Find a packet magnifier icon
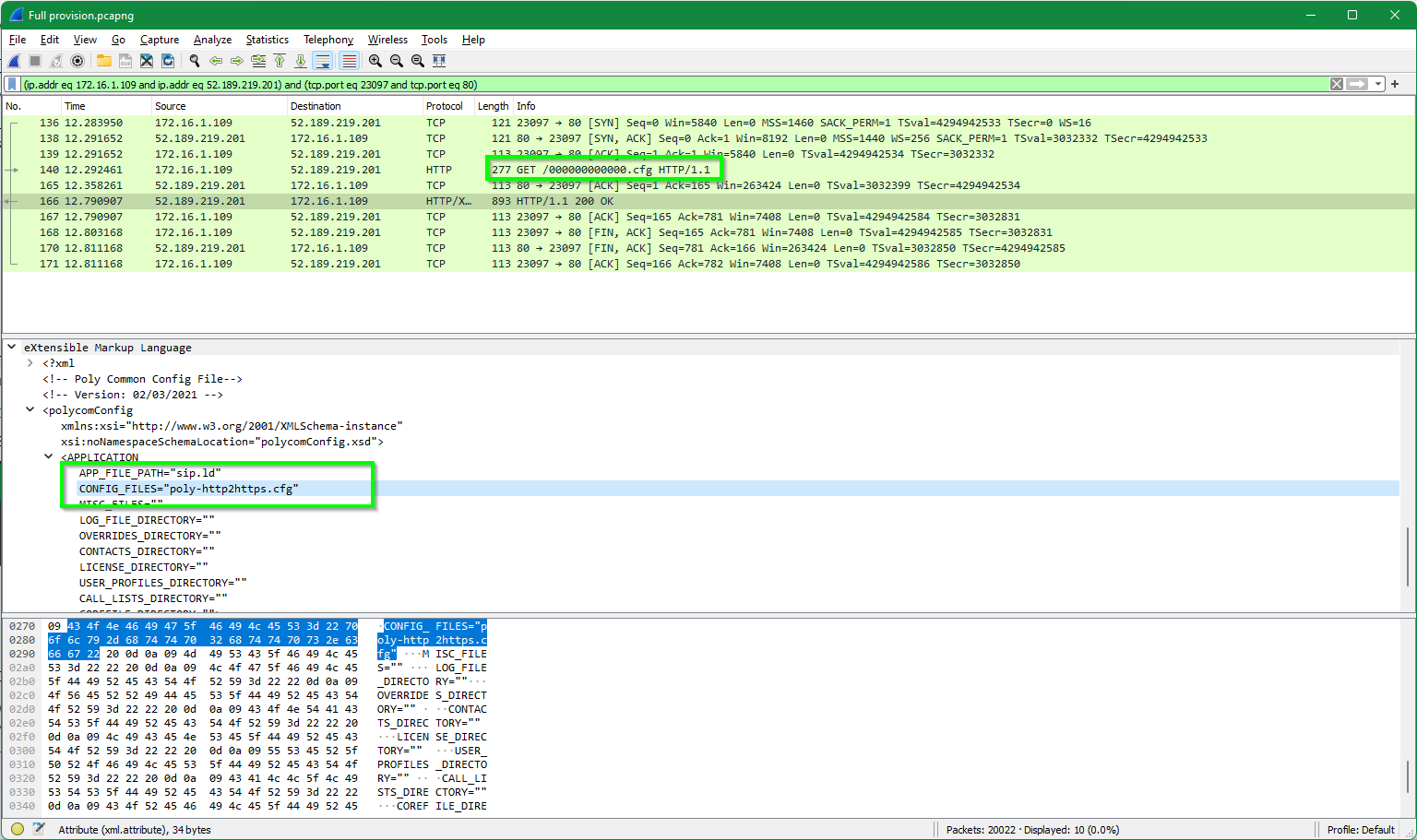The width and height of the screenshot is (1417, 840). (x=195, y=61)
